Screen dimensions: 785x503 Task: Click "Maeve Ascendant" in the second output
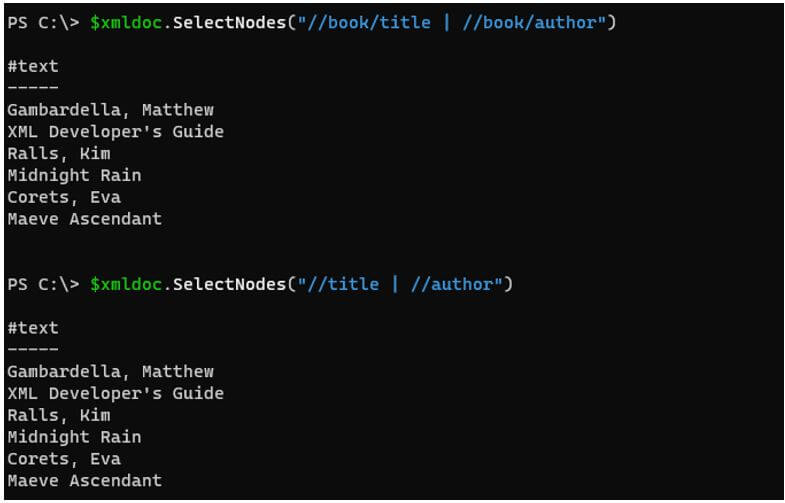click(x=84, y=481)
